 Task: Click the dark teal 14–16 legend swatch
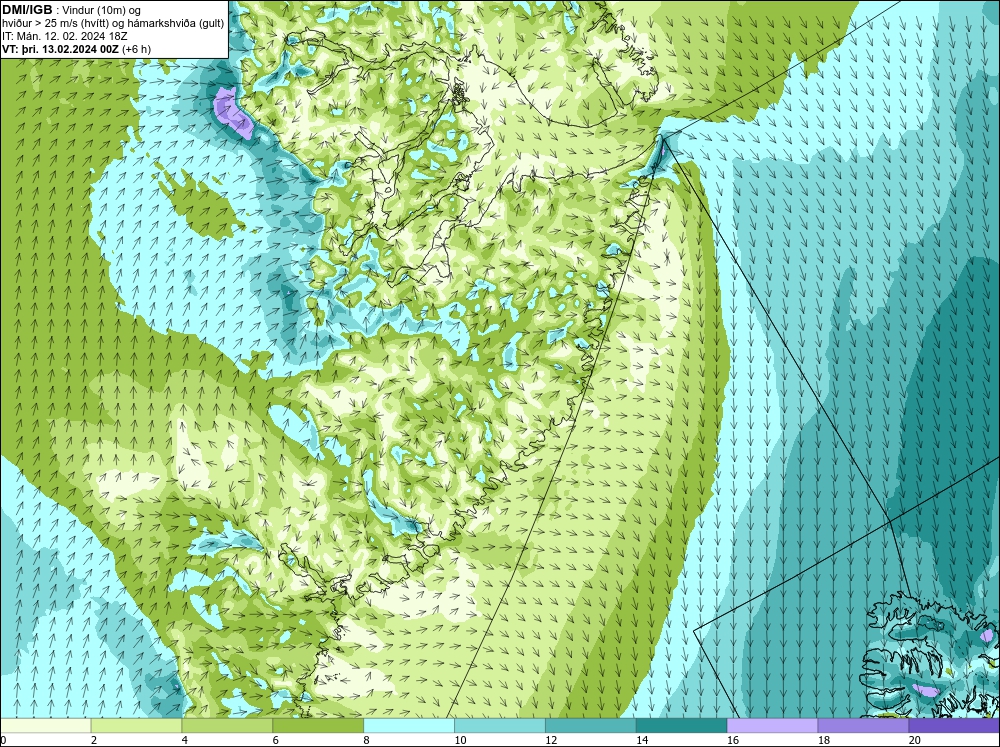coord(682,725)
